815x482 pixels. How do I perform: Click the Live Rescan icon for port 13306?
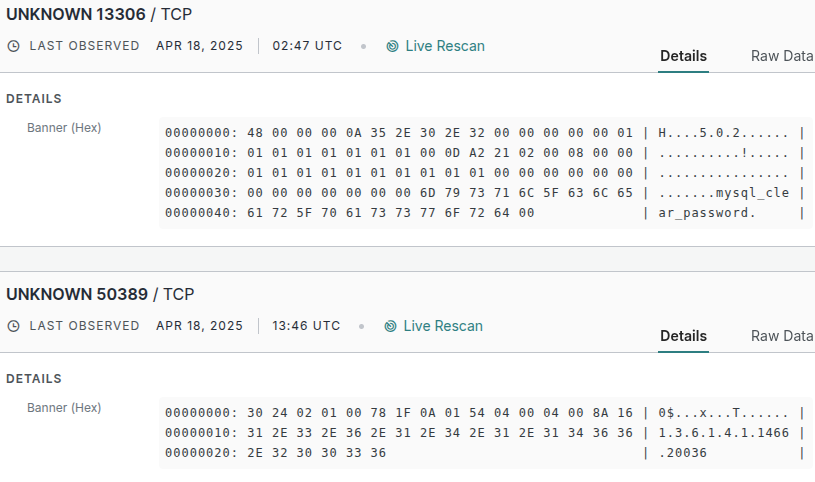click(x=393, y=46)
